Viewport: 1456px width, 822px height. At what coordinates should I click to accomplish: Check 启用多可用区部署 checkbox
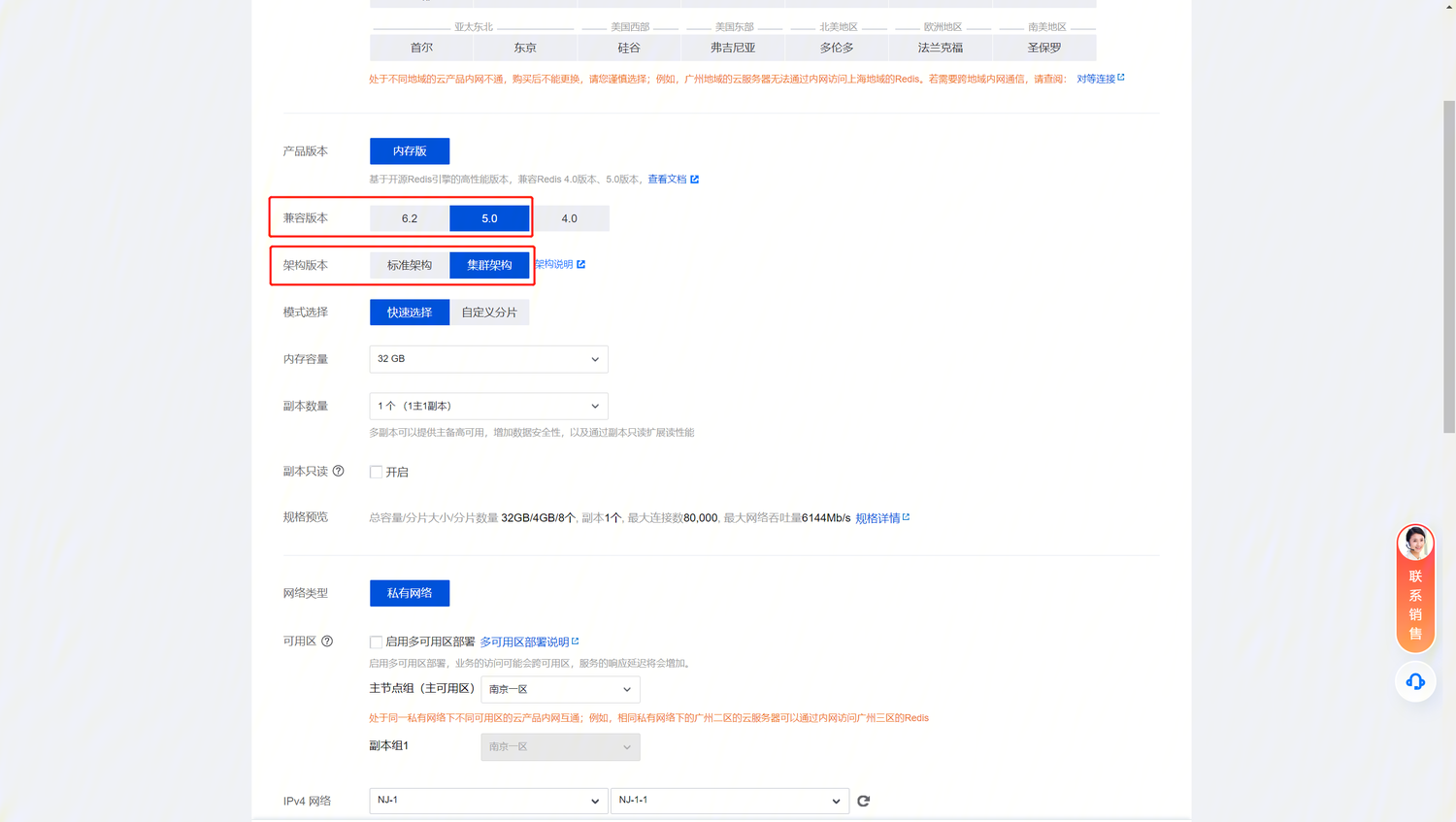coord(376,641)
